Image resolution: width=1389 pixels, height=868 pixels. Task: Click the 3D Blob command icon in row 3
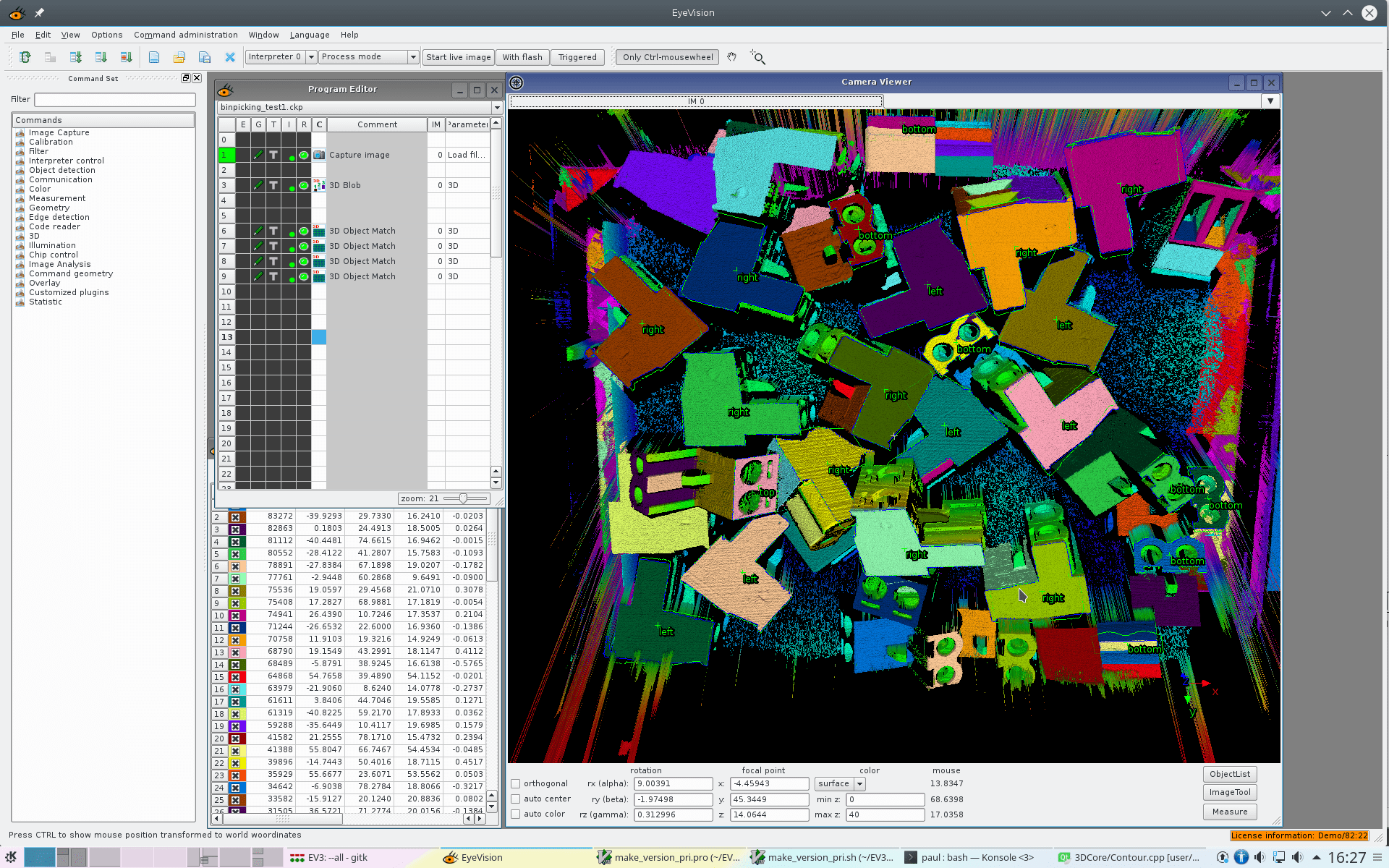point(319,185)
